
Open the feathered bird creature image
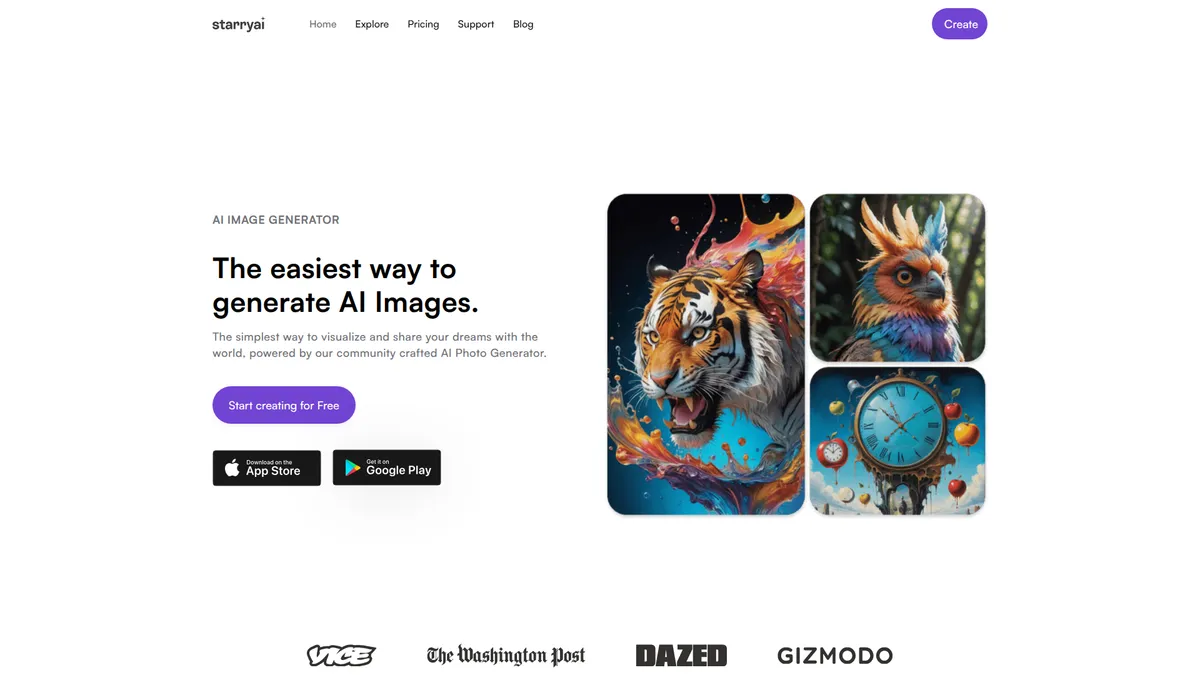click(x=897, y=277)
